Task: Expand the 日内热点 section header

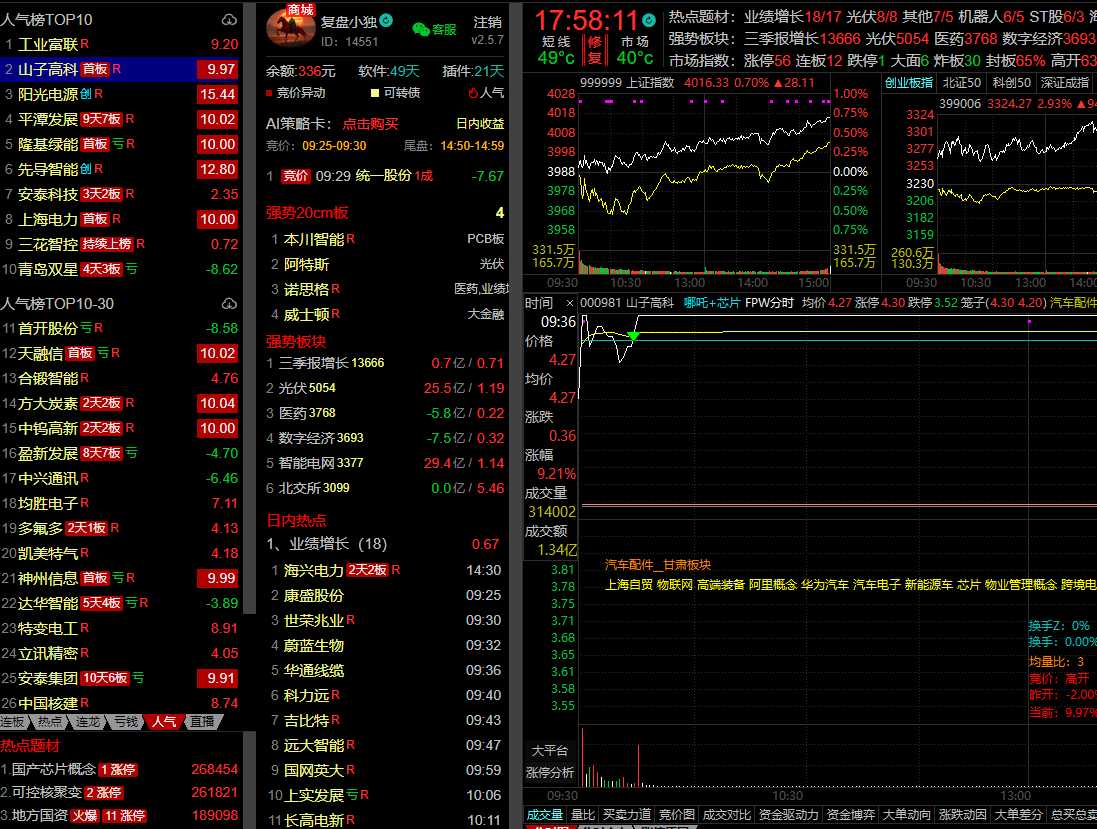Action: 296,520
